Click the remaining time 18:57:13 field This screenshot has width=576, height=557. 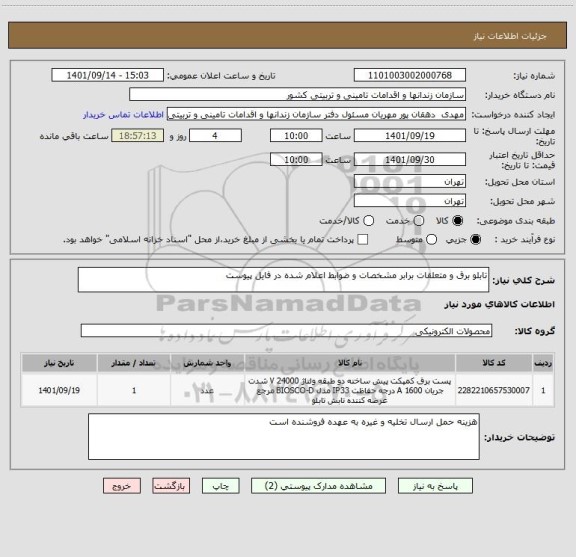pyautogui.click(x=138, y=136)
